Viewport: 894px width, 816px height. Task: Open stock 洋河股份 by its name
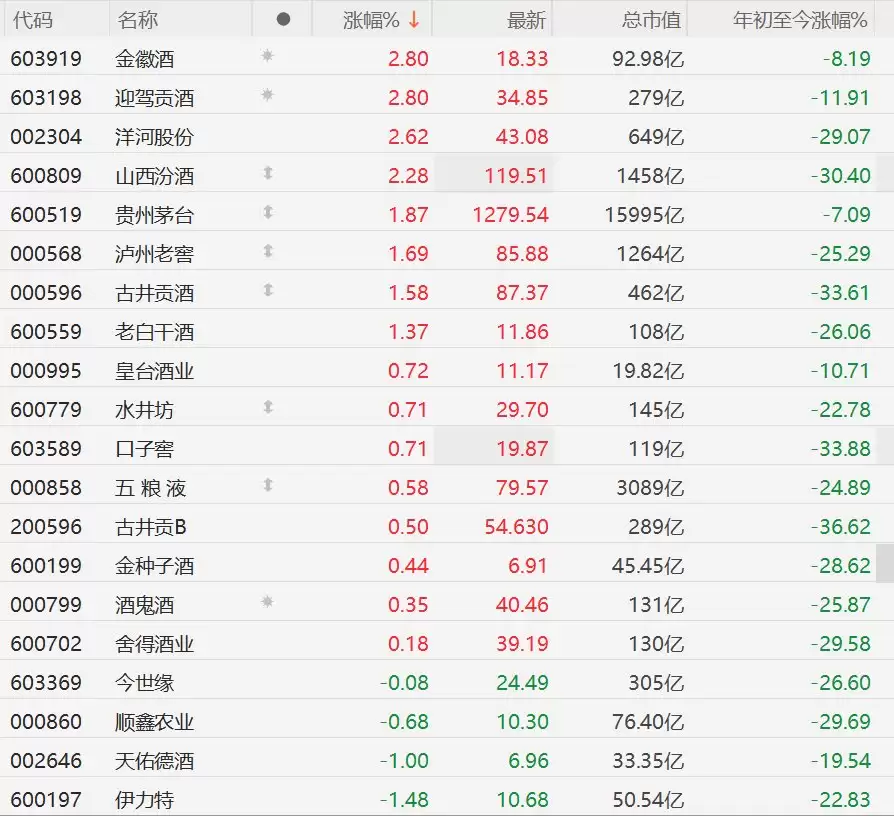[155, 137]
